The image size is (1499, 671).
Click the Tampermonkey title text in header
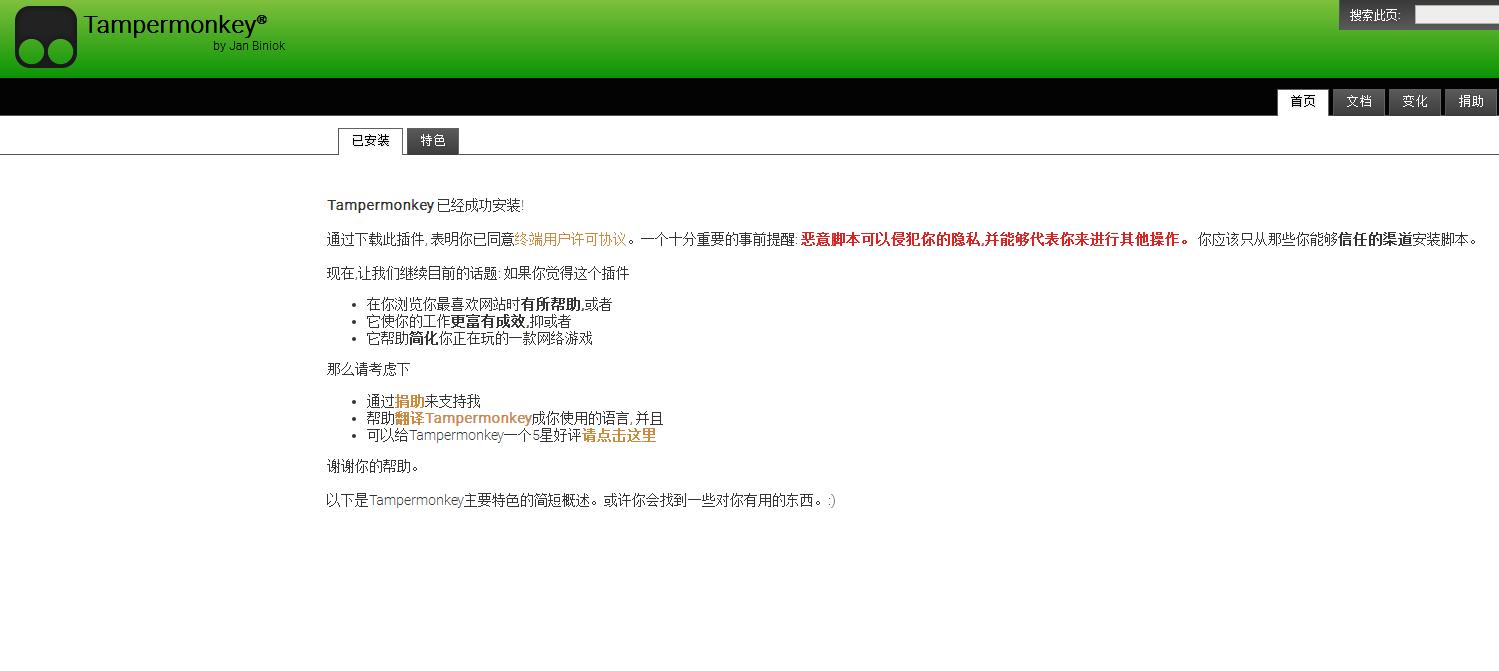pyautogui.click(x=175, y=24)
